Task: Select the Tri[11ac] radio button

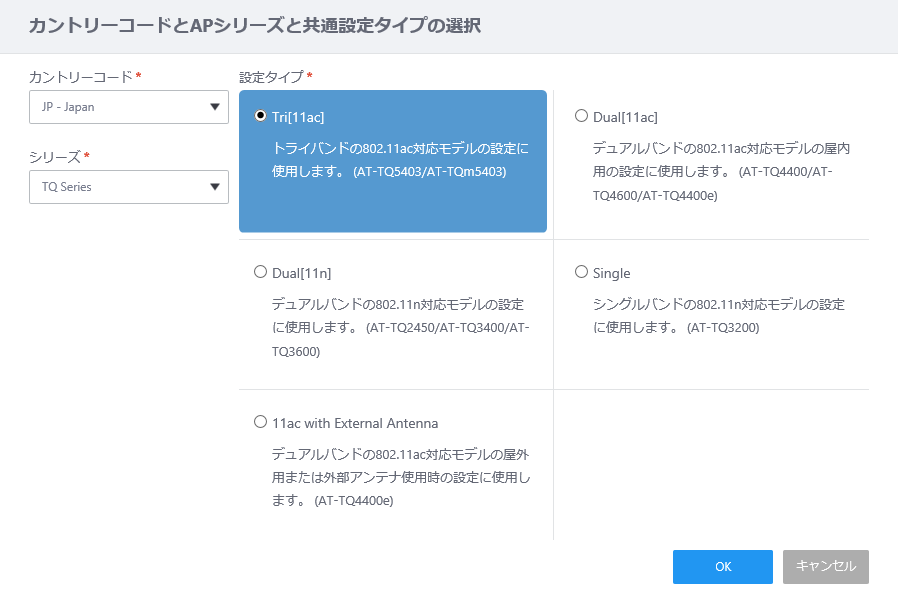Action: pos(261,116)
